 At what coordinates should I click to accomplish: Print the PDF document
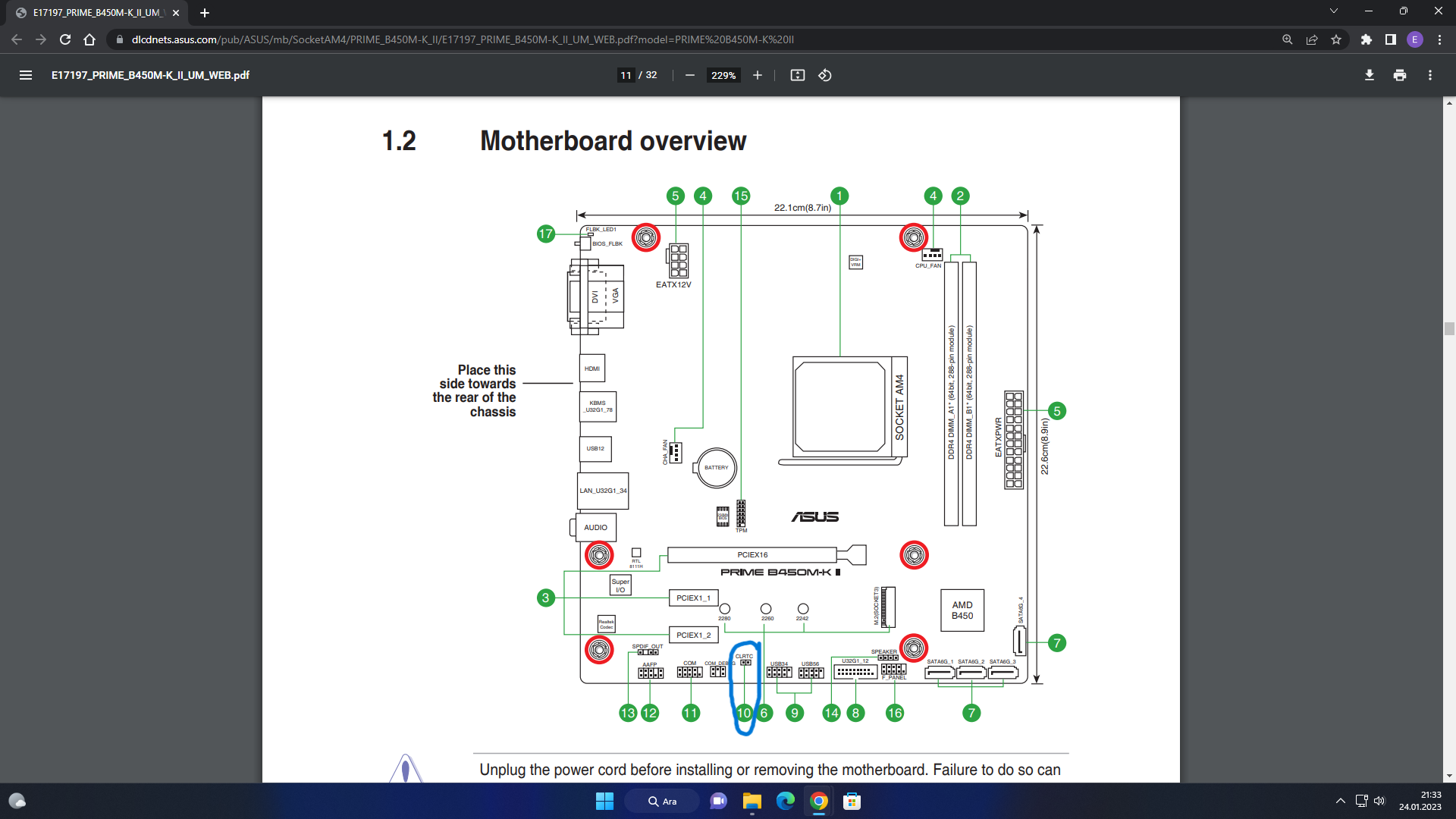pos(1400,75)
